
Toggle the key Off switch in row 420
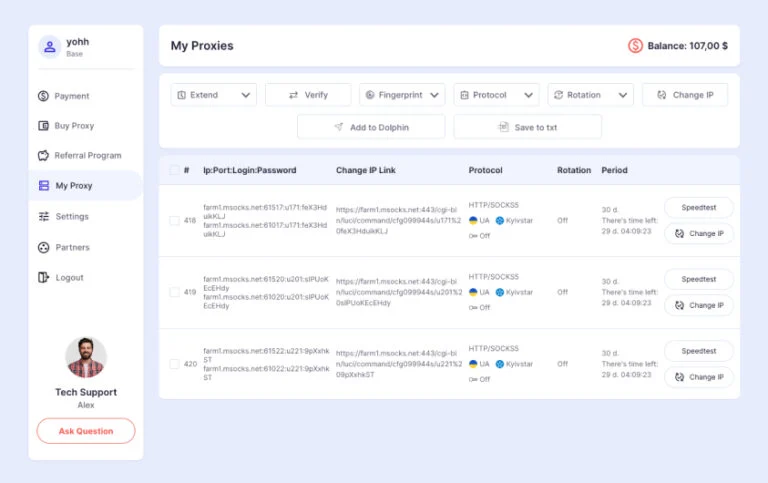pos(479,379)
